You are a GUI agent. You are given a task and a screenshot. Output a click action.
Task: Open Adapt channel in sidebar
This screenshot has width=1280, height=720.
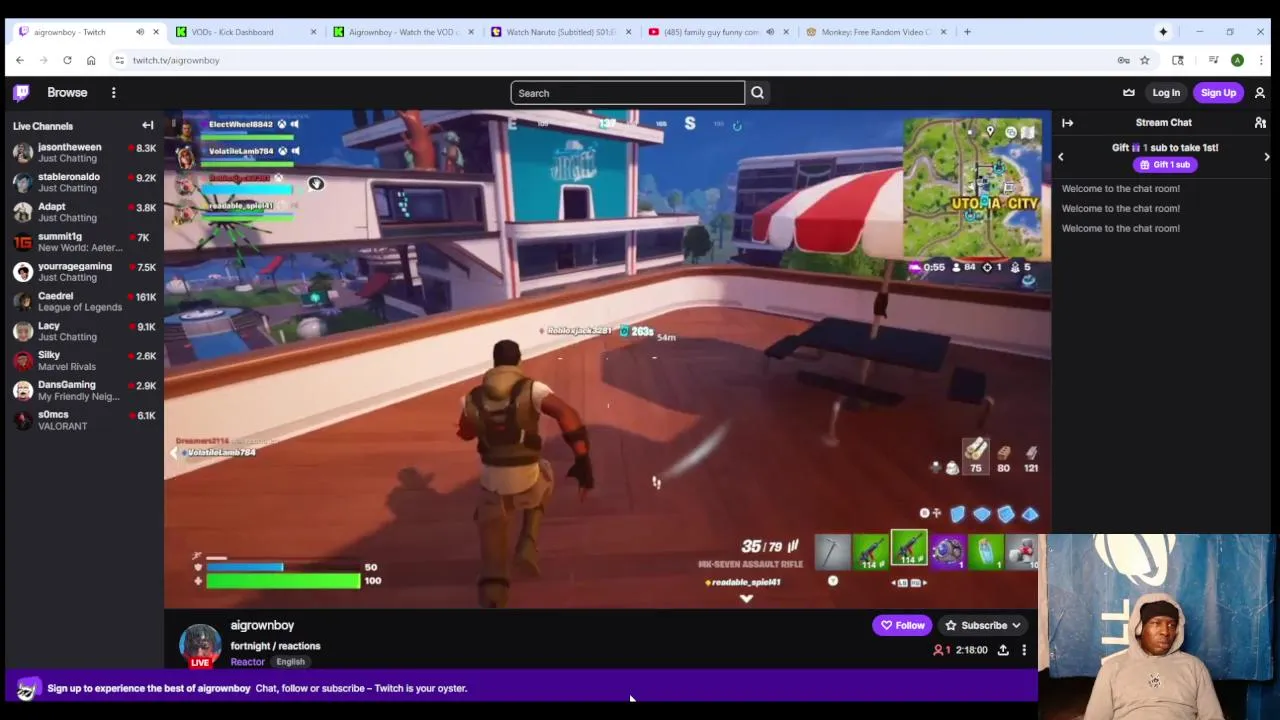pos(84,212)
